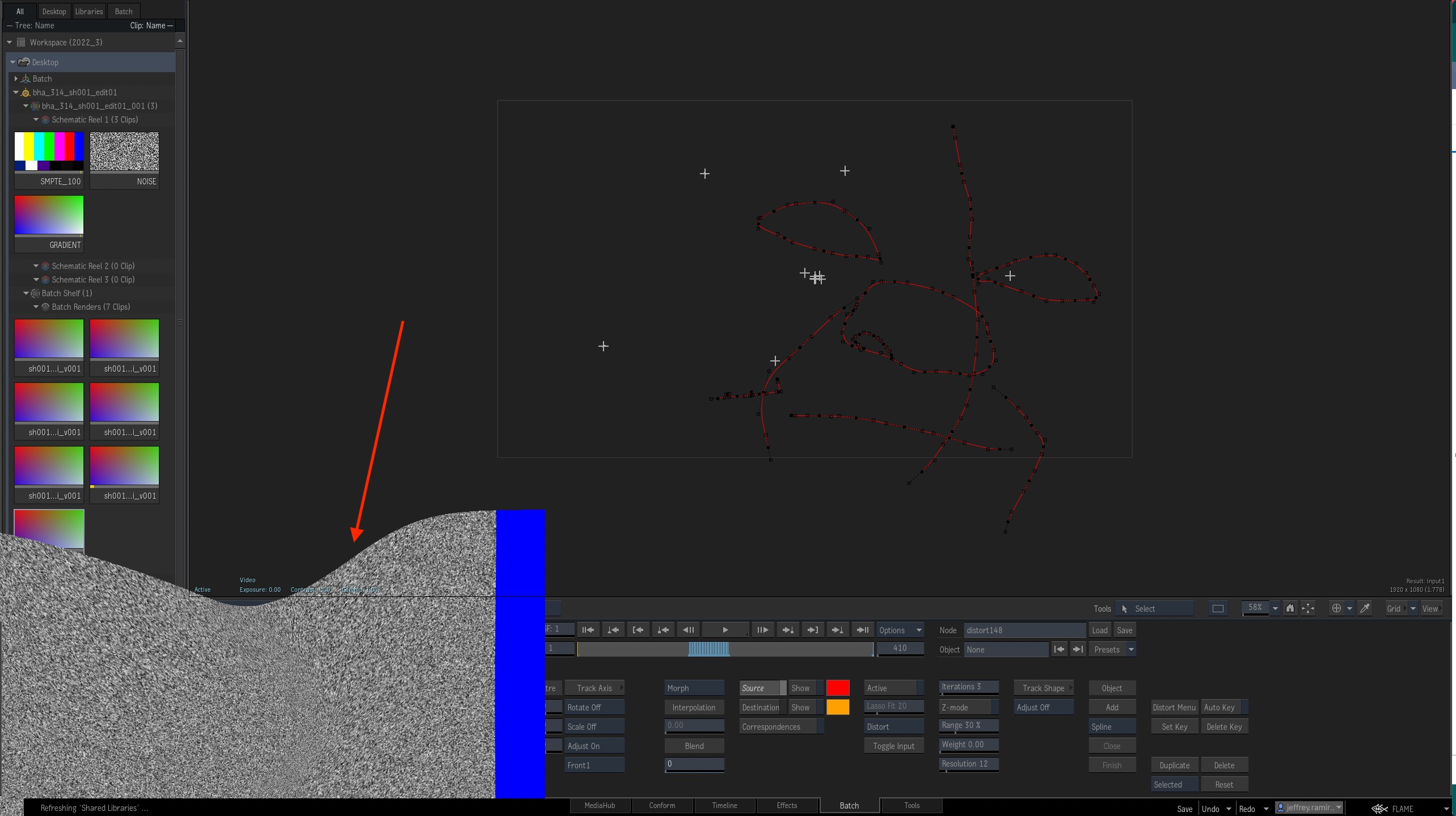Click the pan viewport arrows icon
This screenshot has height=816, width=1456.
pyautogui.click(x=1308, y=608)
